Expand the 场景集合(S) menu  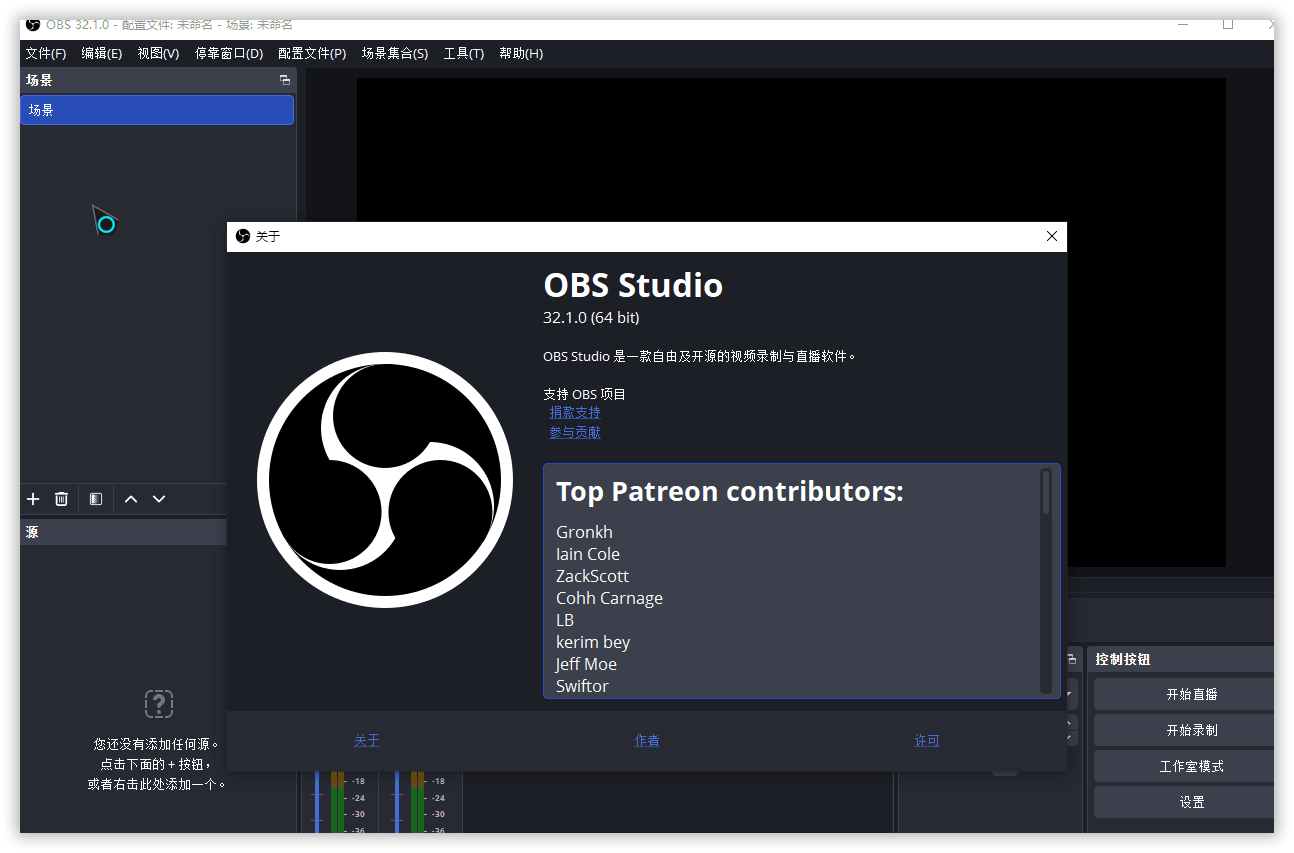tap(394, 54)
